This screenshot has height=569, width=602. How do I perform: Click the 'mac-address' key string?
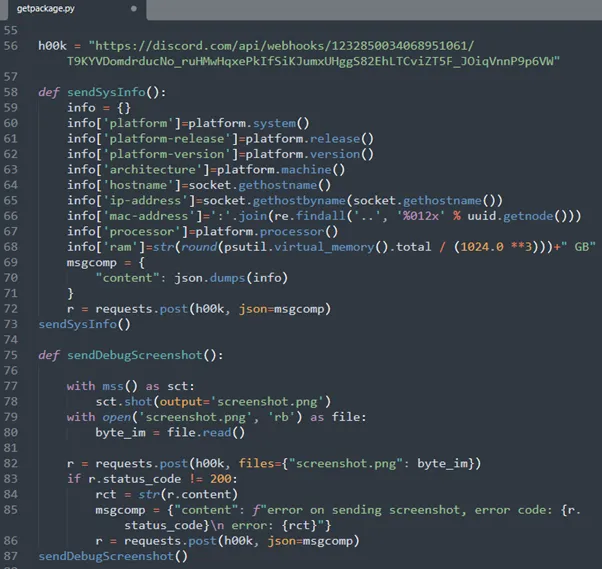pos(149,216)
